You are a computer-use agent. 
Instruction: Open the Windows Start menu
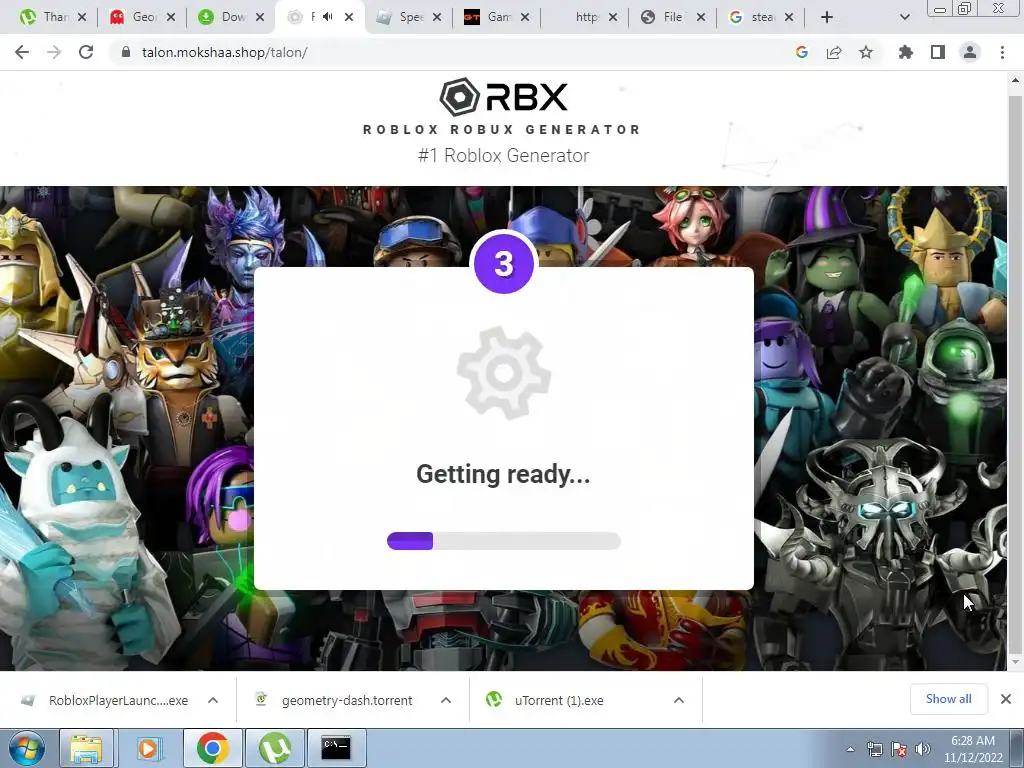click(x=26, y=748)
